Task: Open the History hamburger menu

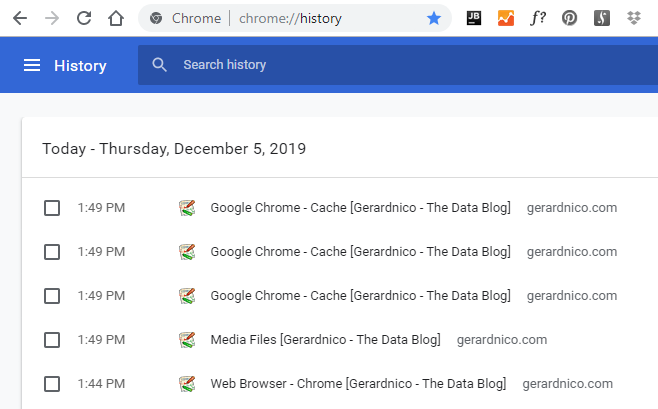Action: click(32, 66)
